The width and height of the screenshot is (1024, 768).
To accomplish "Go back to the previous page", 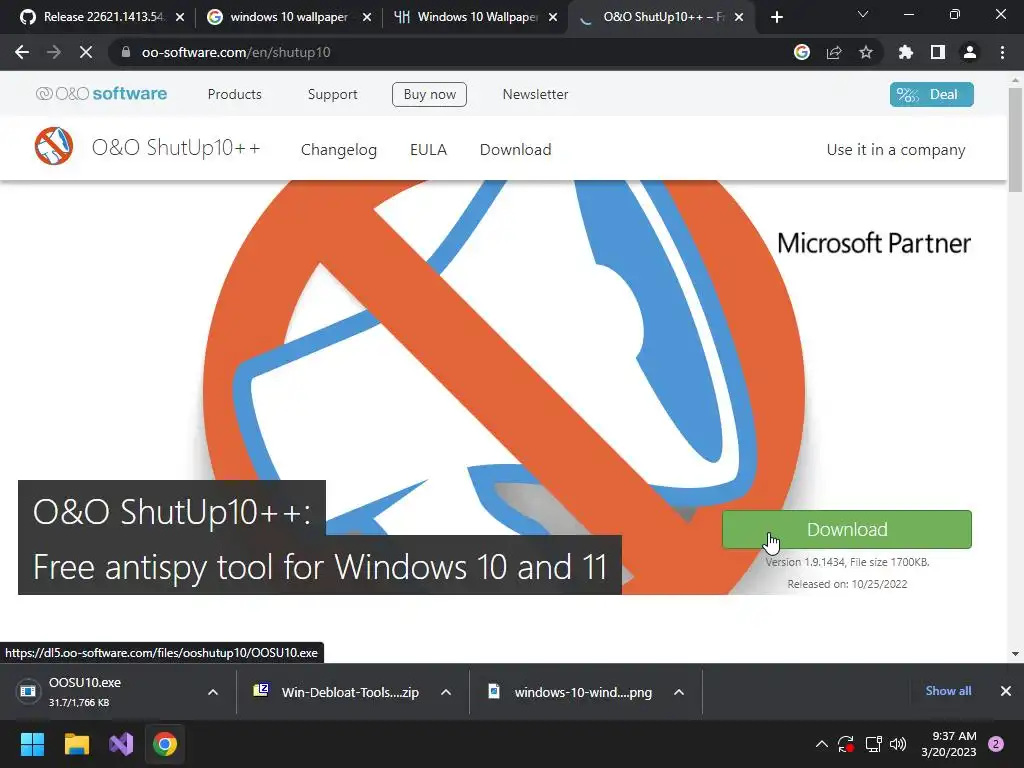I will 22,52.
